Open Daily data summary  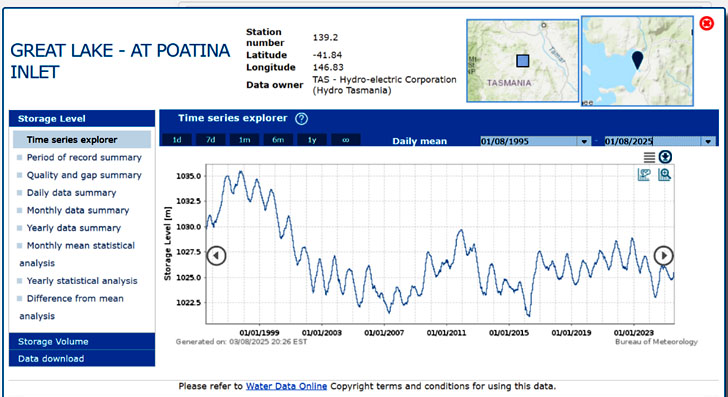tap(72, 193)
